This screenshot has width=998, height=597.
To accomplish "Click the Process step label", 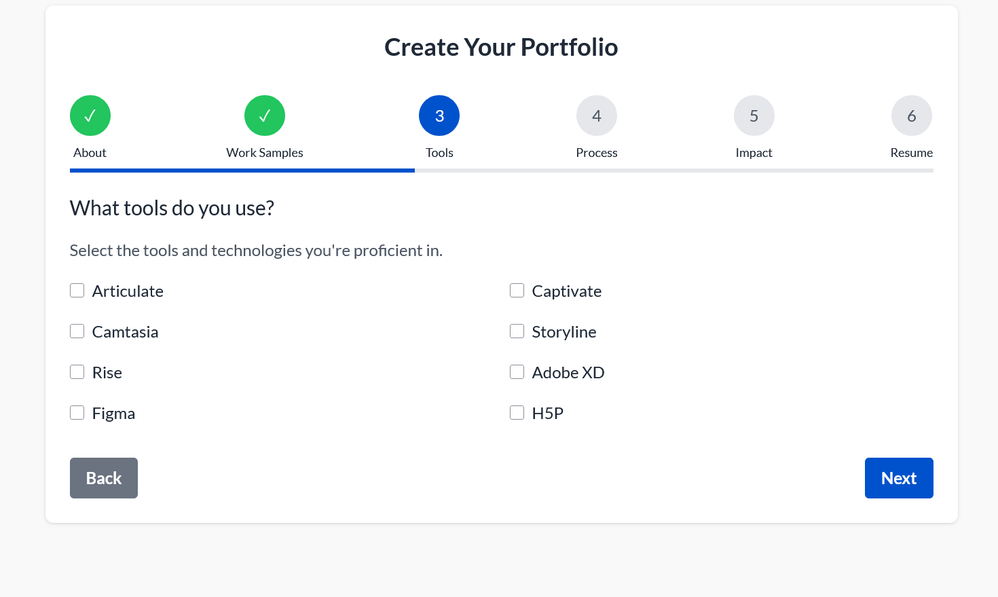I will [x=596, y=153].
